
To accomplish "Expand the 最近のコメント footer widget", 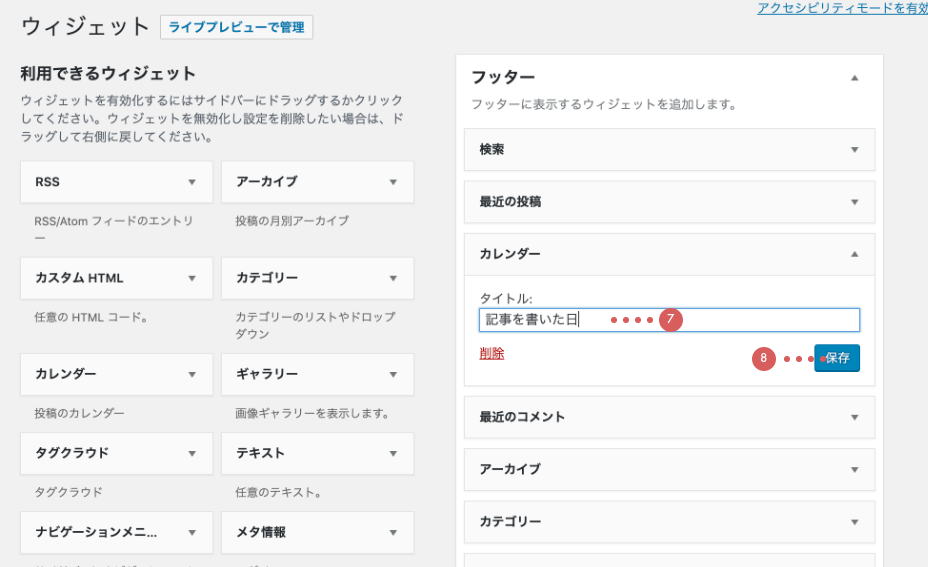I will coord(854,417).
